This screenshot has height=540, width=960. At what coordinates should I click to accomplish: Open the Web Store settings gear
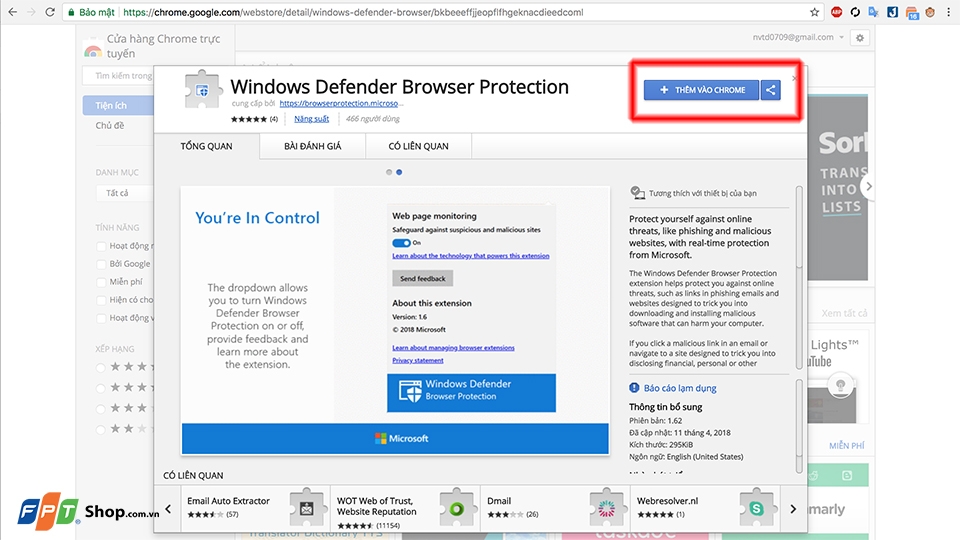click(x=860, y=38)
